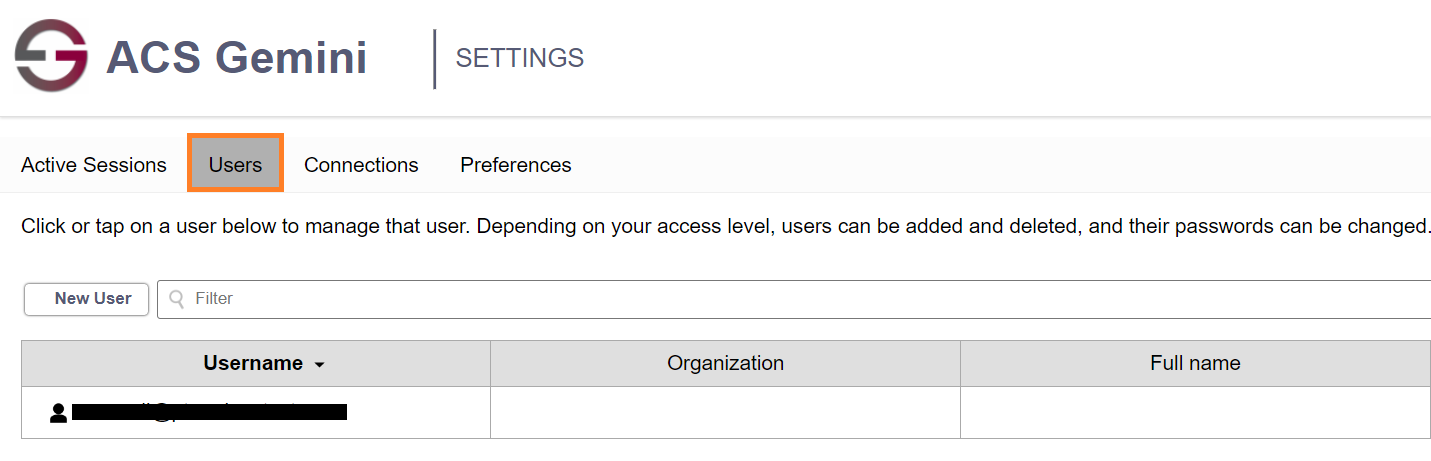The height and width of the screenshot is (461, 1431).
Task: Click the user's empty Organization cell
Action: [x=725, y=412]
